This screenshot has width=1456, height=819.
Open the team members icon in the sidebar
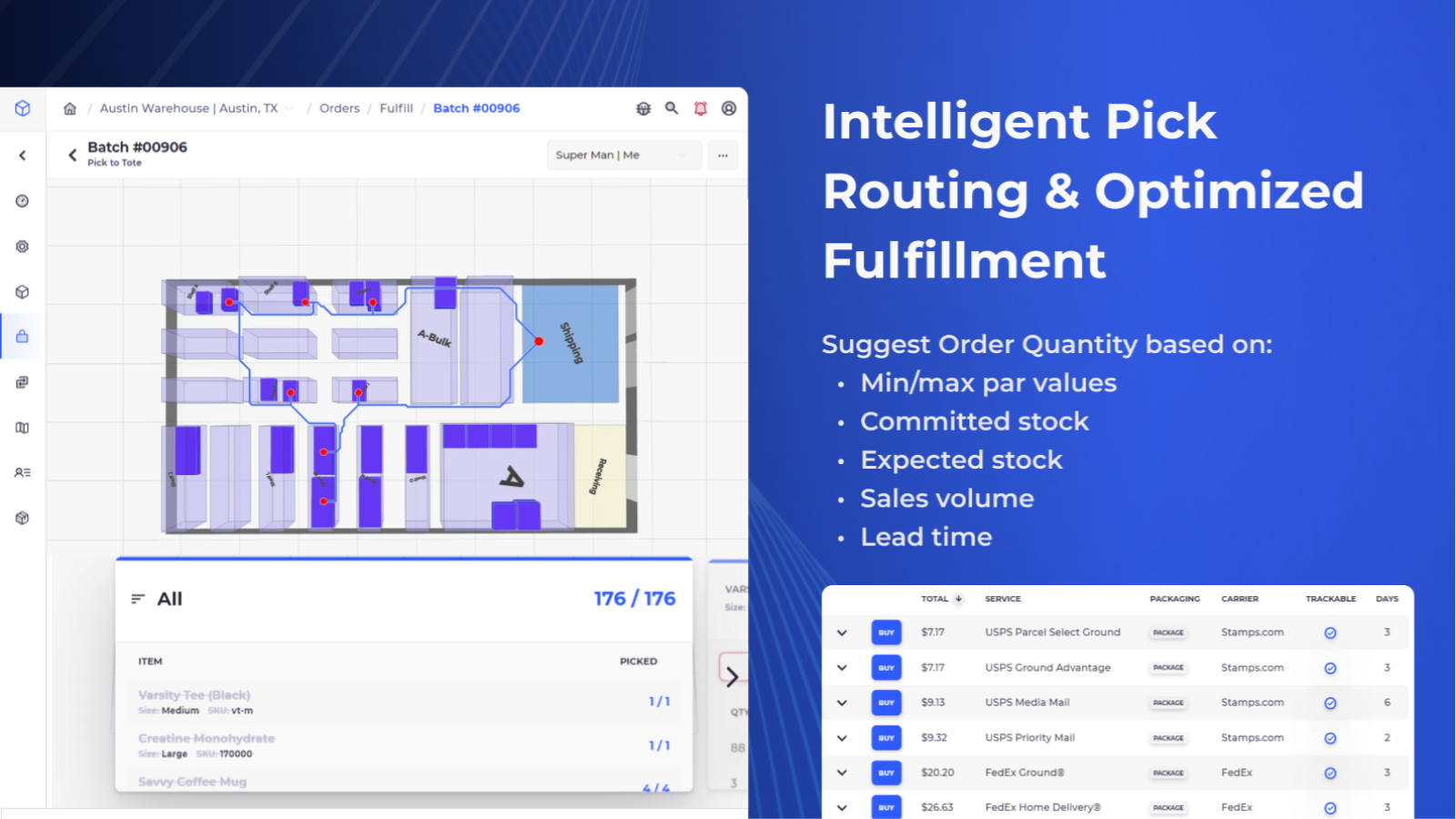(x=23, y=471)
